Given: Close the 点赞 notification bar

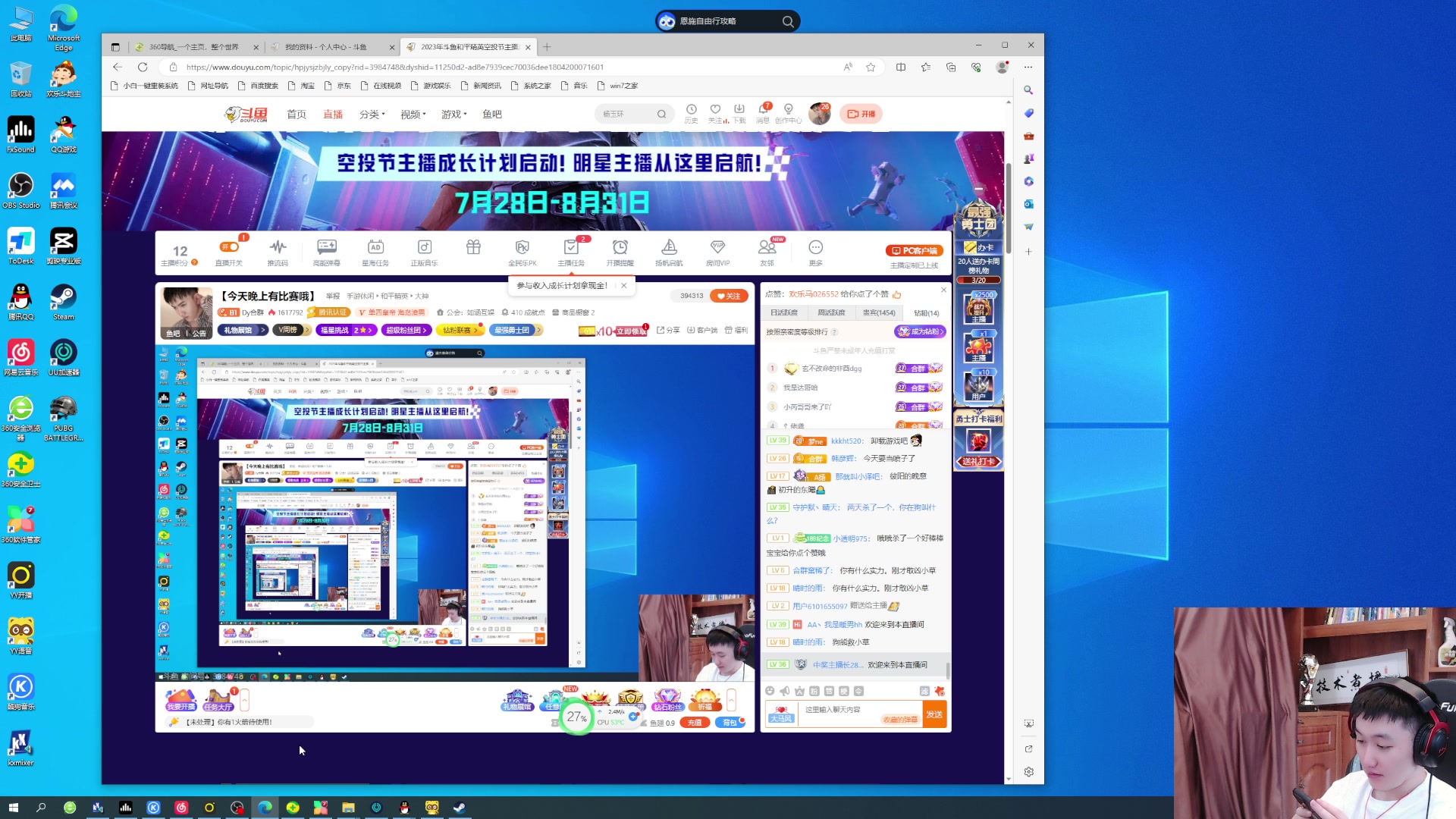Looking at the screenshot, I should coord(943,290).
